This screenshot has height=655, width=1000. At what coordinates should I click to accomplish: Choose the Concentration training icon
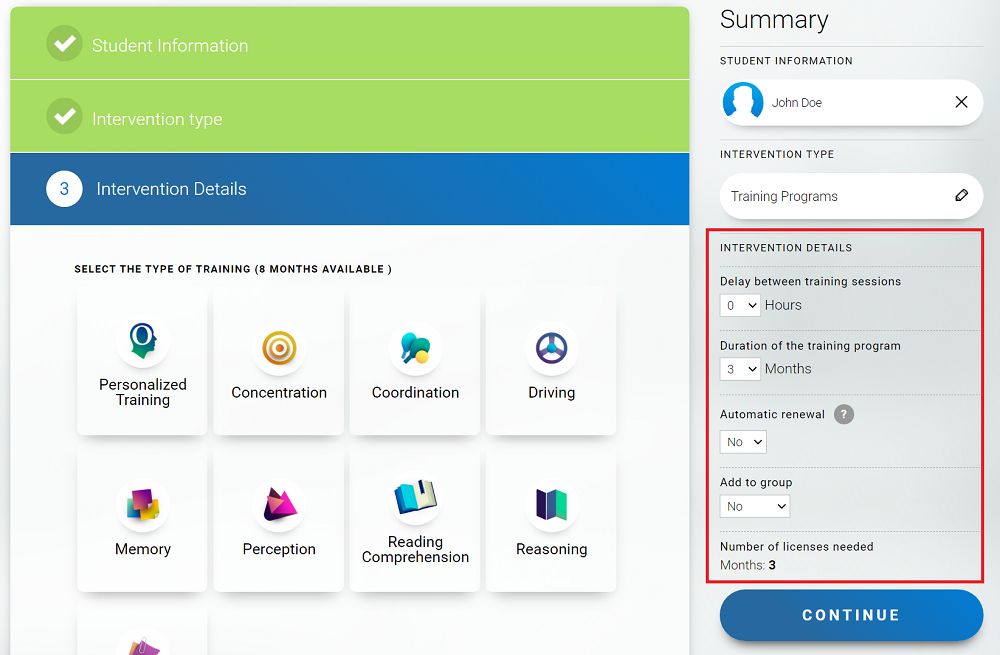click(x=279, y=348)
